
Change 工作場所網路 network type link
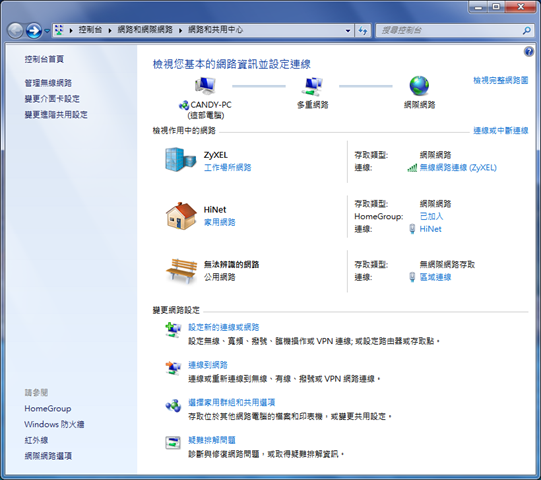[228, 167]
